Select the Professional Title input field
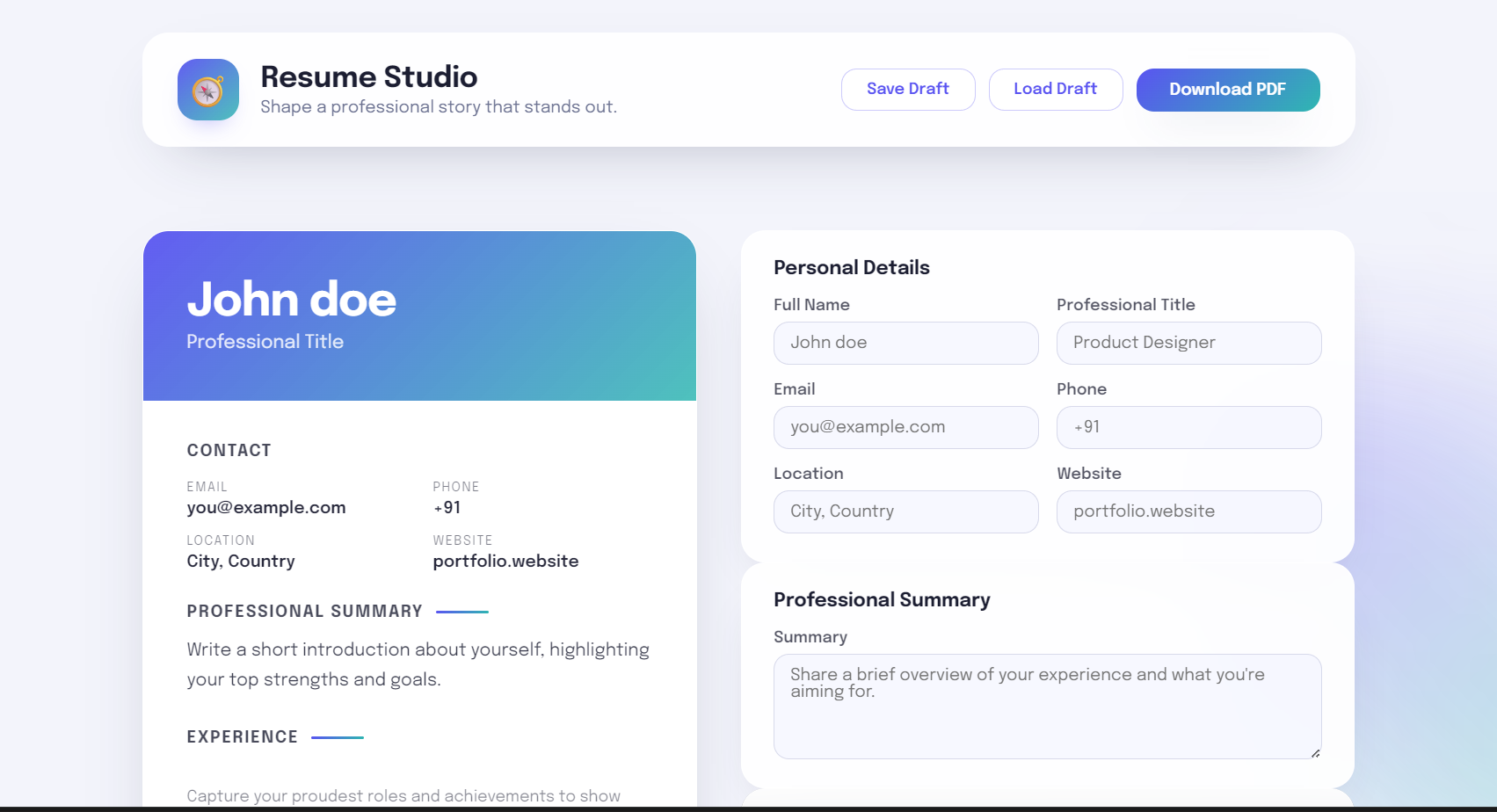Screen dimensions: 1497x812 coord(1188,343)
